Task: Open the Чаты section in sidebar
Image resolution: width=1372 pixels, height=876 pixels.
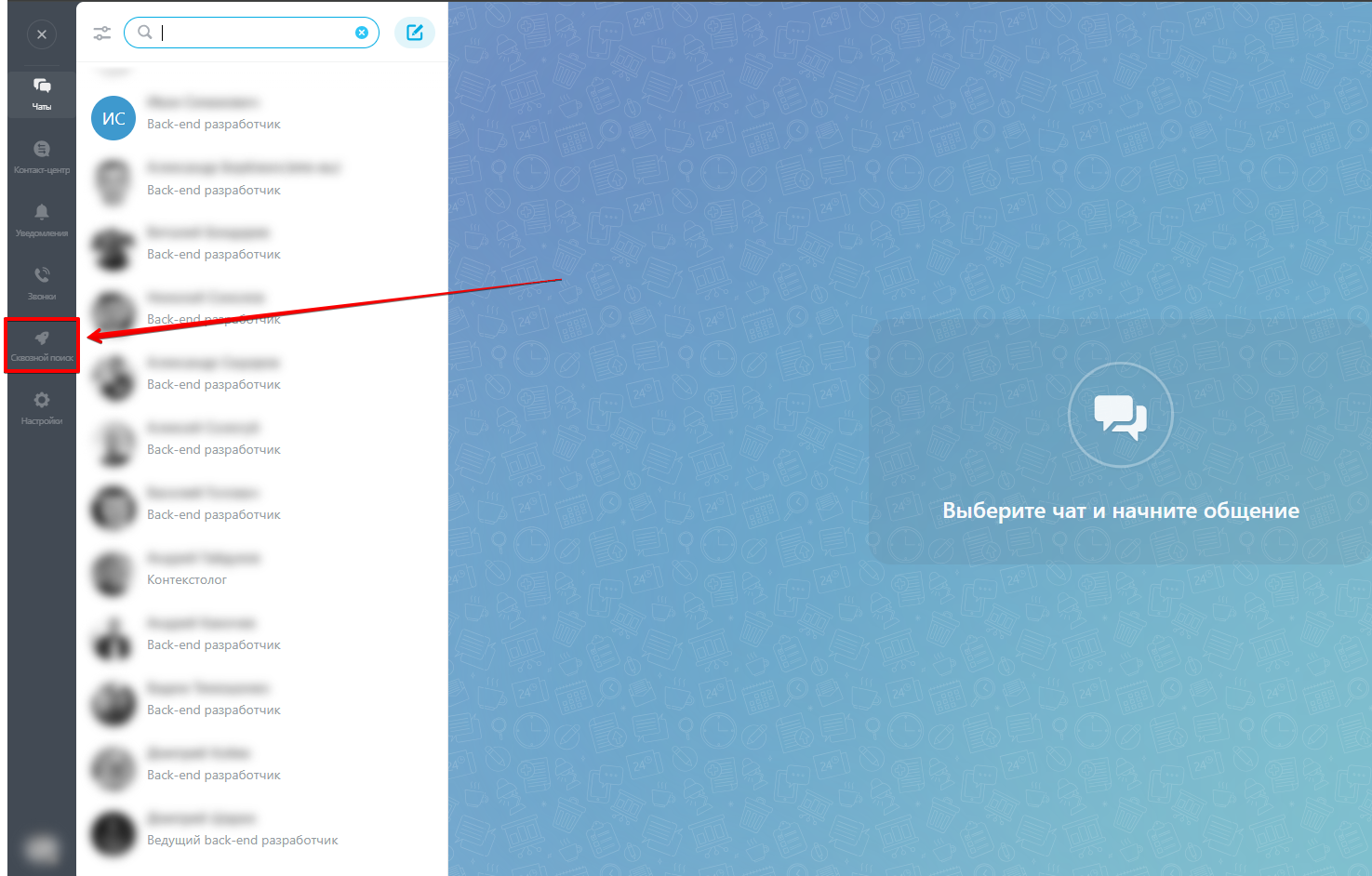Action: coord(42,94)
